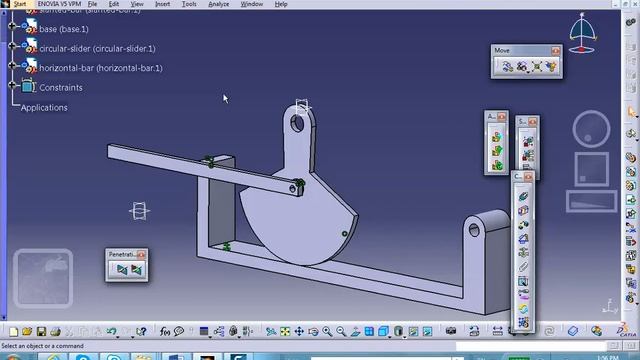This screenshot has width=640, height=360.
Task: Open the Shading view mode dropdown arrow
Action: point(404,337)
